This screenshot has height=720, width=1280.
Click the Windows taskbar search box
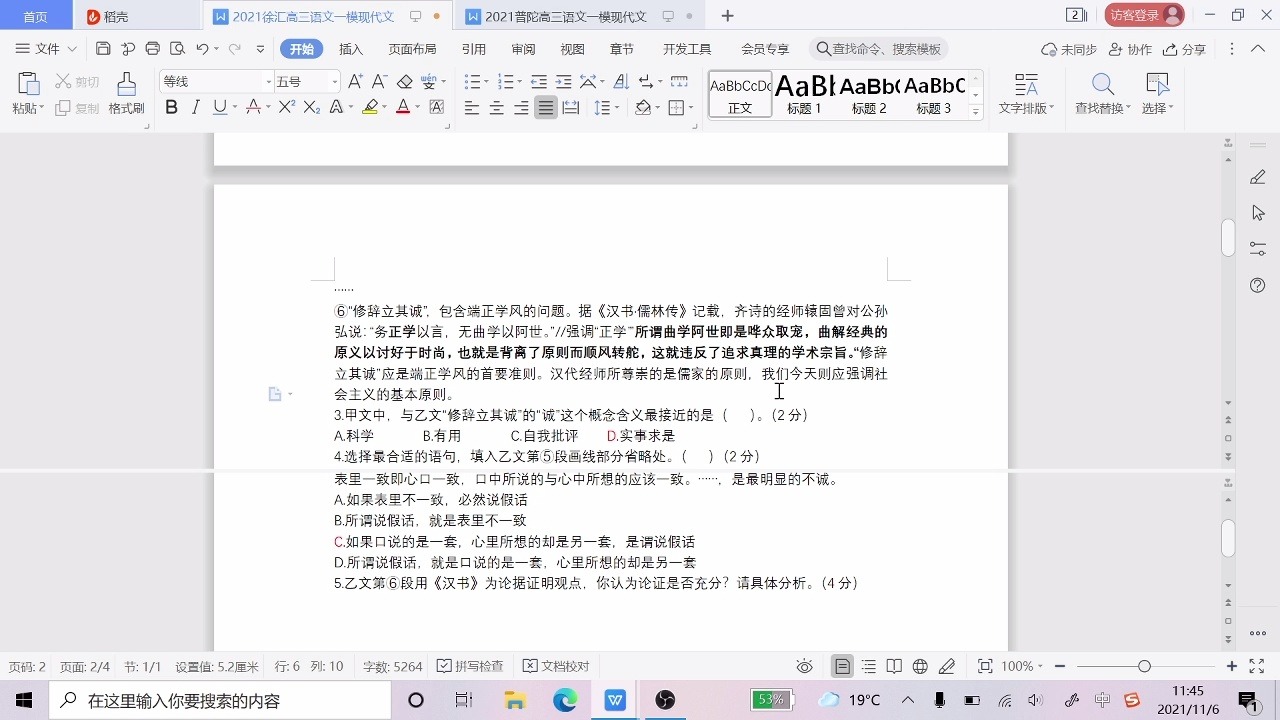220,700
